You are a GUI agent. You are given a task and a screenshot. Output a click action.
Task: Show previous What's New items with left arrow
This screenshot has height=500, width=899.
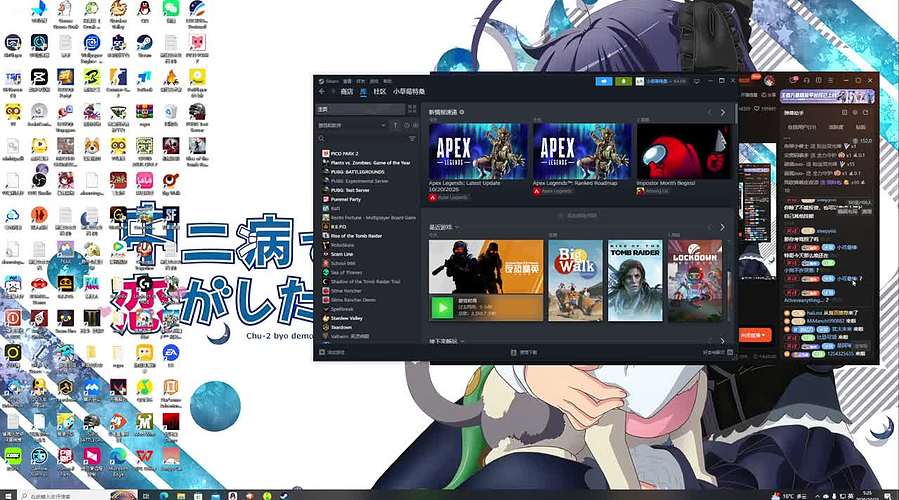(710, 112)
